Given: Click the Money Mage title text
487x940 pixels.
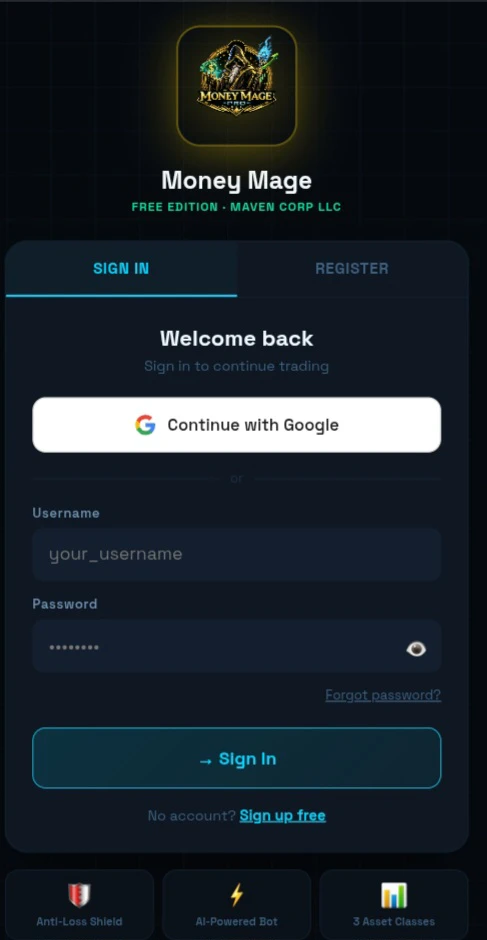Looking at the screenshot, I should coord(237,180).
